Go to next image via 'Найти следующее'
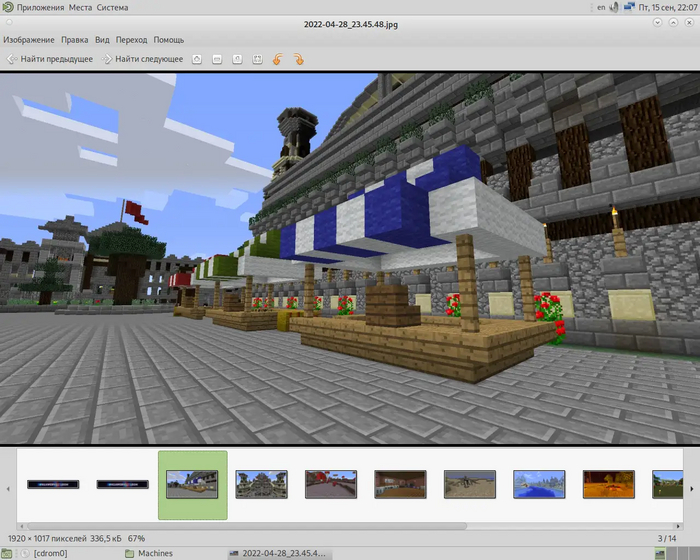This screenshot has width=700, height=560. click(142, 59)
